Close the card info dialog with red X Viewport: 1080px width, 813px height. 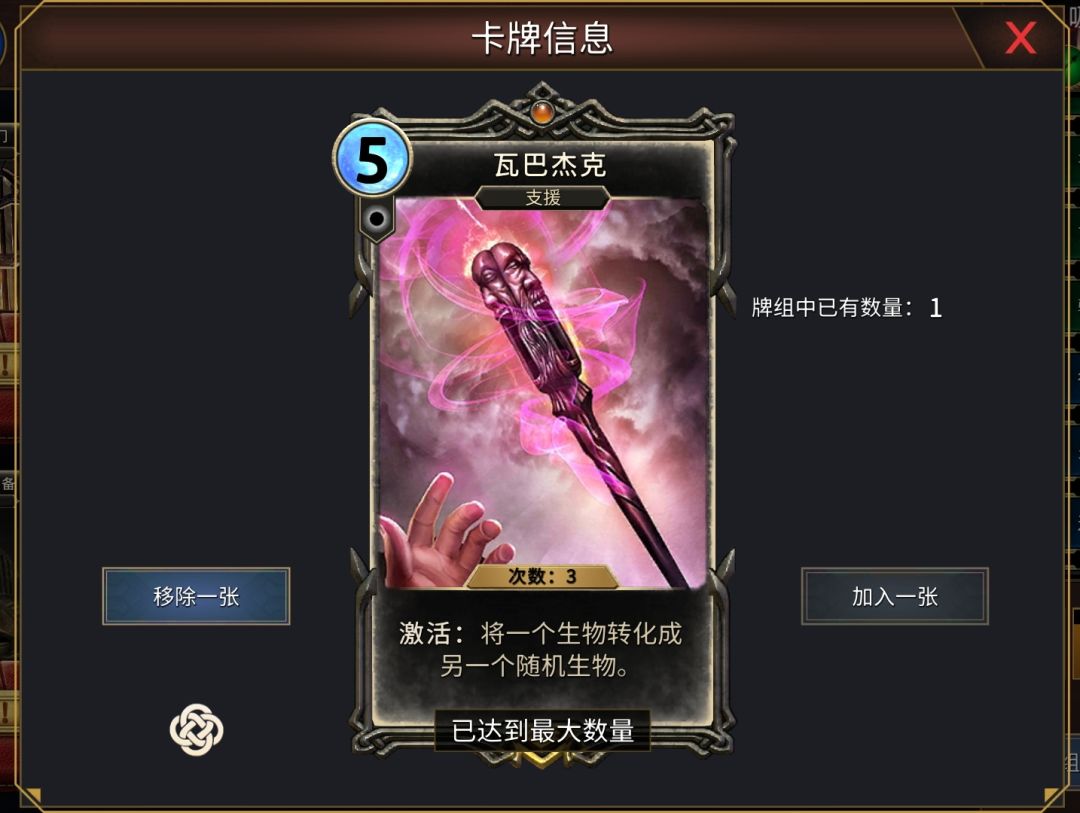click(1020, 38)
